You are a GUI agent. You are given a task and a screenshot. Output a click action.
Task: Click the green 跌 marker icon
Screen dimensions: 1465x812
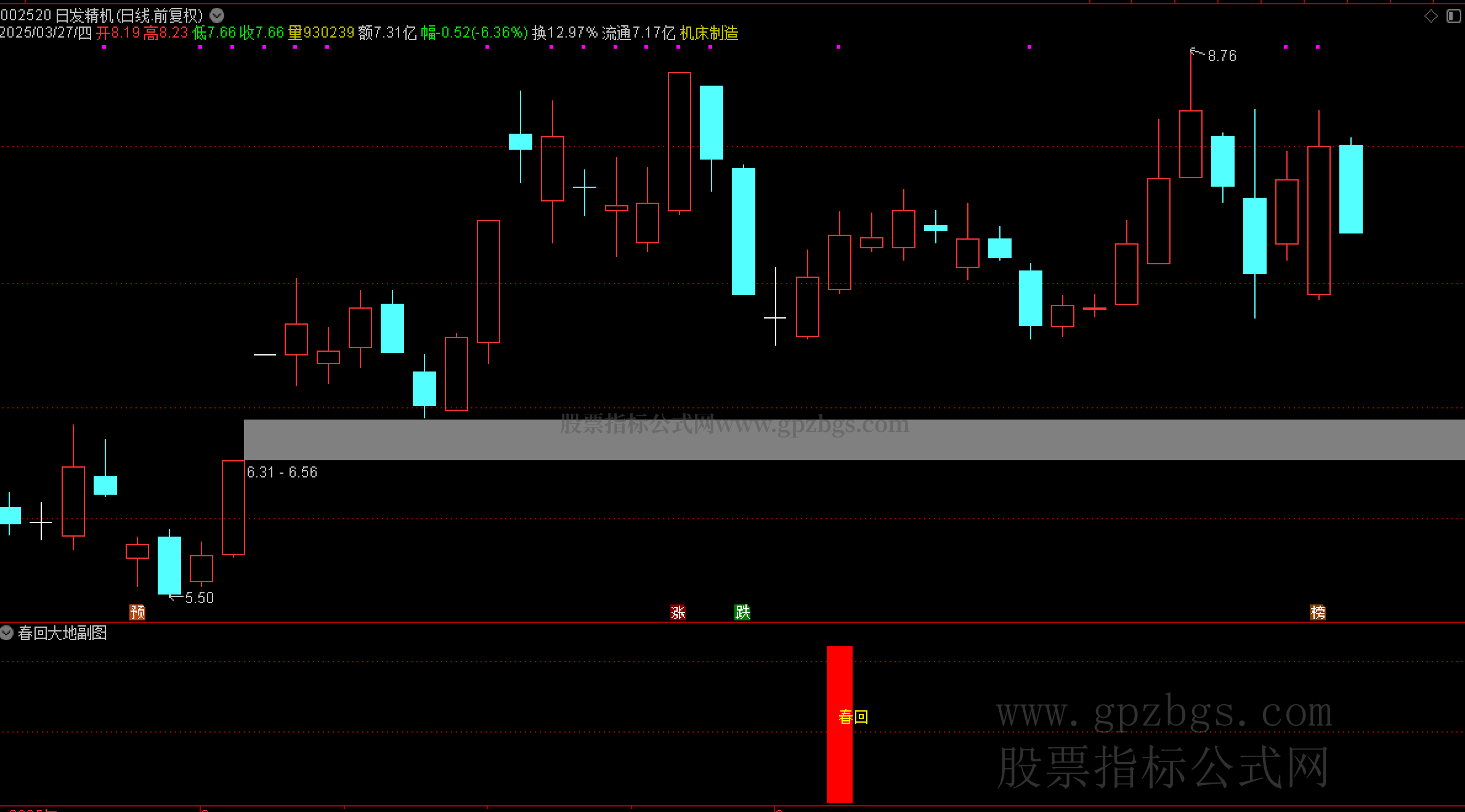742,612
